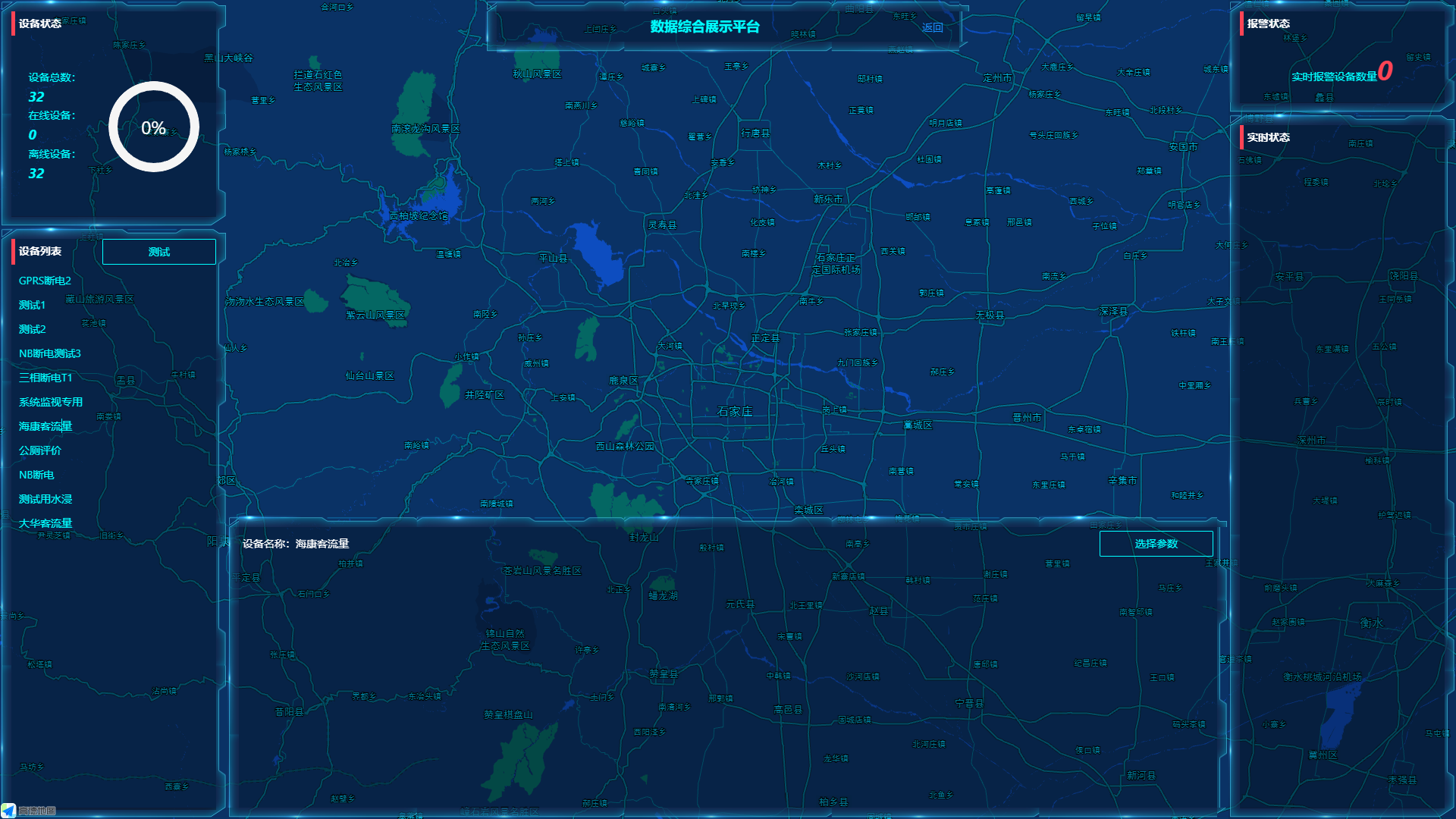The height and width of the screenshot is (819, 1456).
Task: Click the Amap logo icon bottom-left
Action: [x=8, y=811]
